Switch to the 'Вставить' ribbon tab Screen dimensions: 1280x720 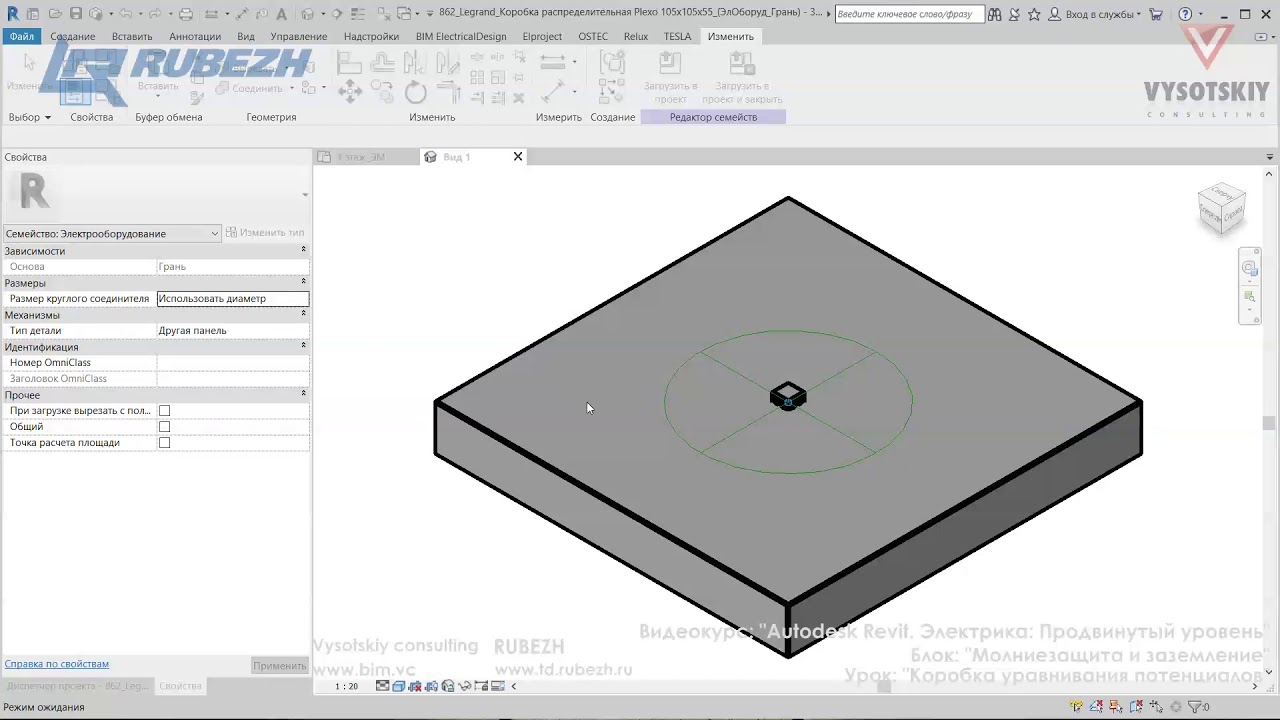[132, 36]
